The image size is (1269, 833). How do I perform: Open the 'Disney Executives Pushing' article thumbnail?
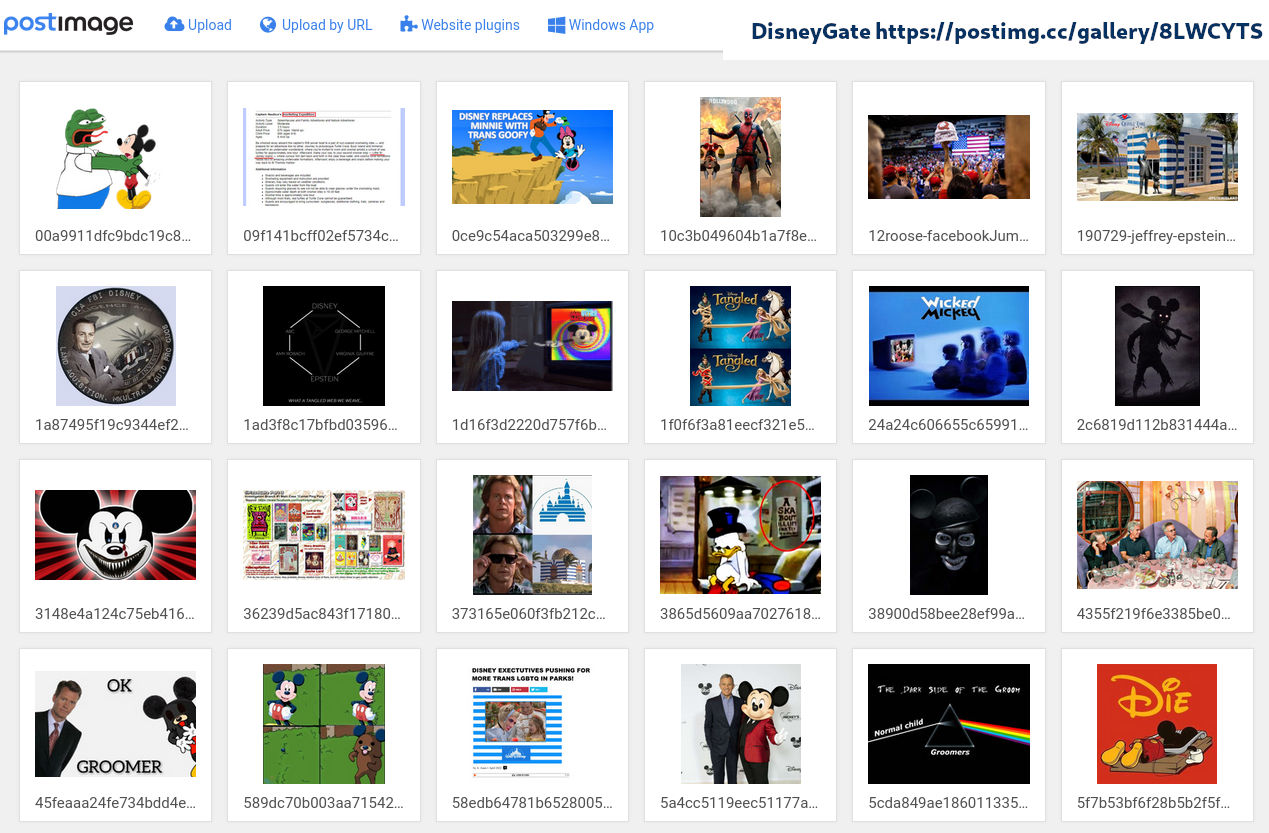(532, 724)
